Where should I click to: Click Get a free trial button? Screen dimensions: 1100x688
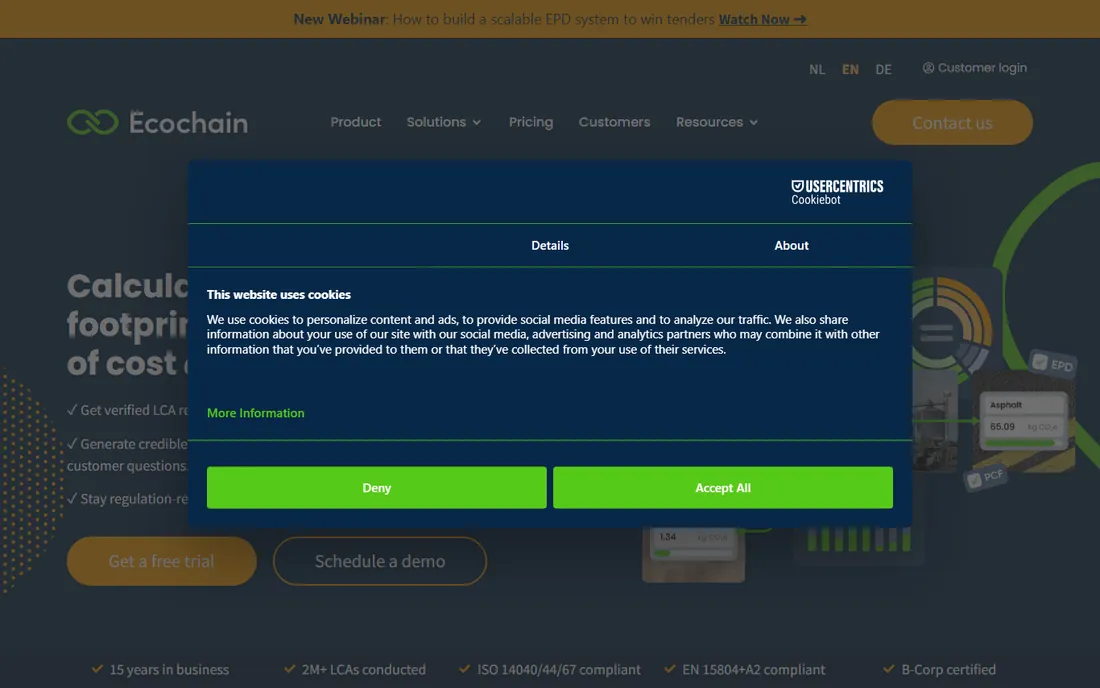(161, 561)
